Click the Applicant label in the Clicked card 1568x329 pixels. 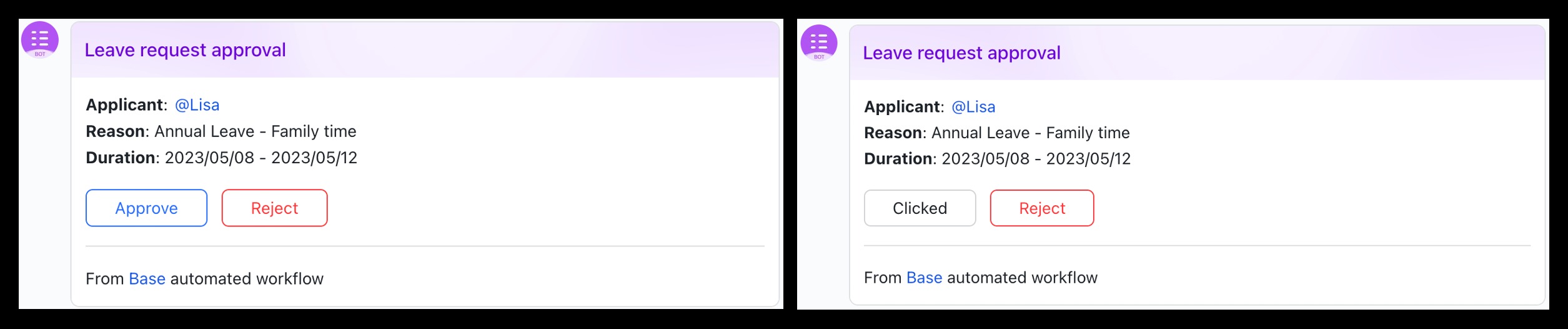(x=903, y=107)
